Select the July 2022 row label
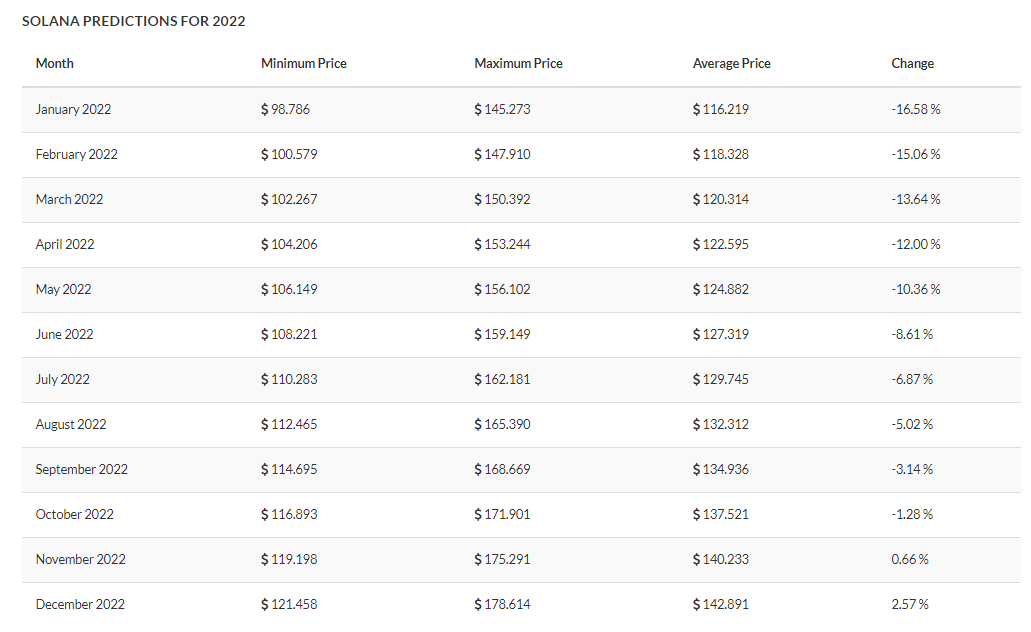This screenshot has height=632, width=1031. pos(62,379)
